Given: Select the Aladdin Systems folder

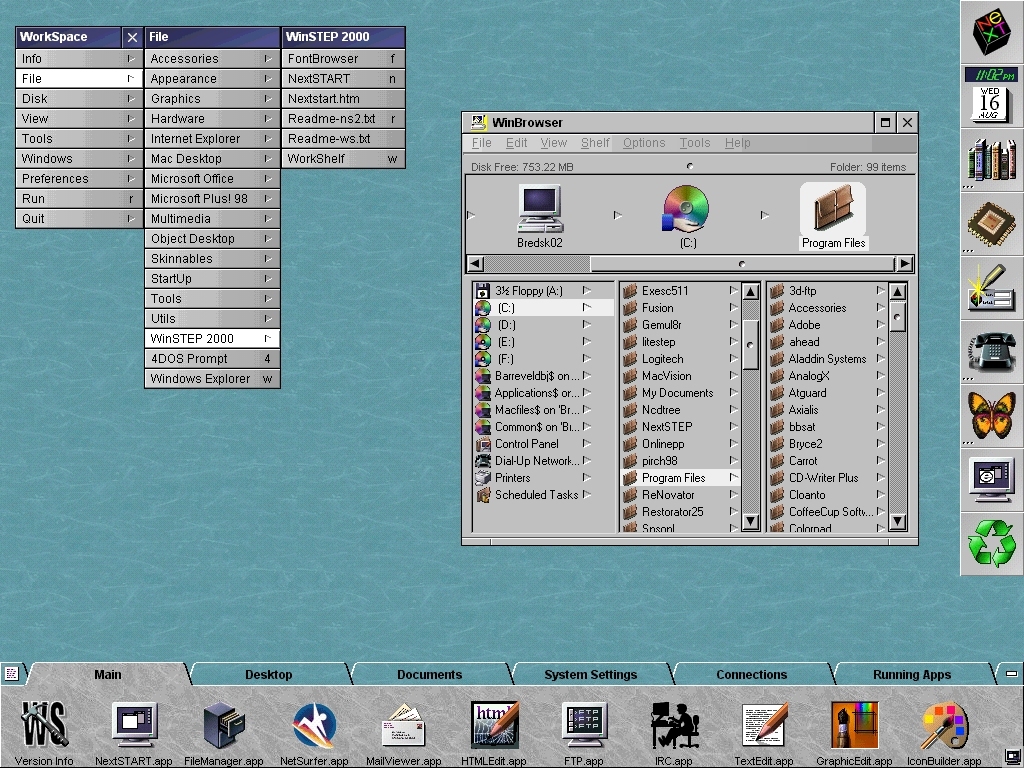Looking at the screenshot, I should click(x=827, y=359).
